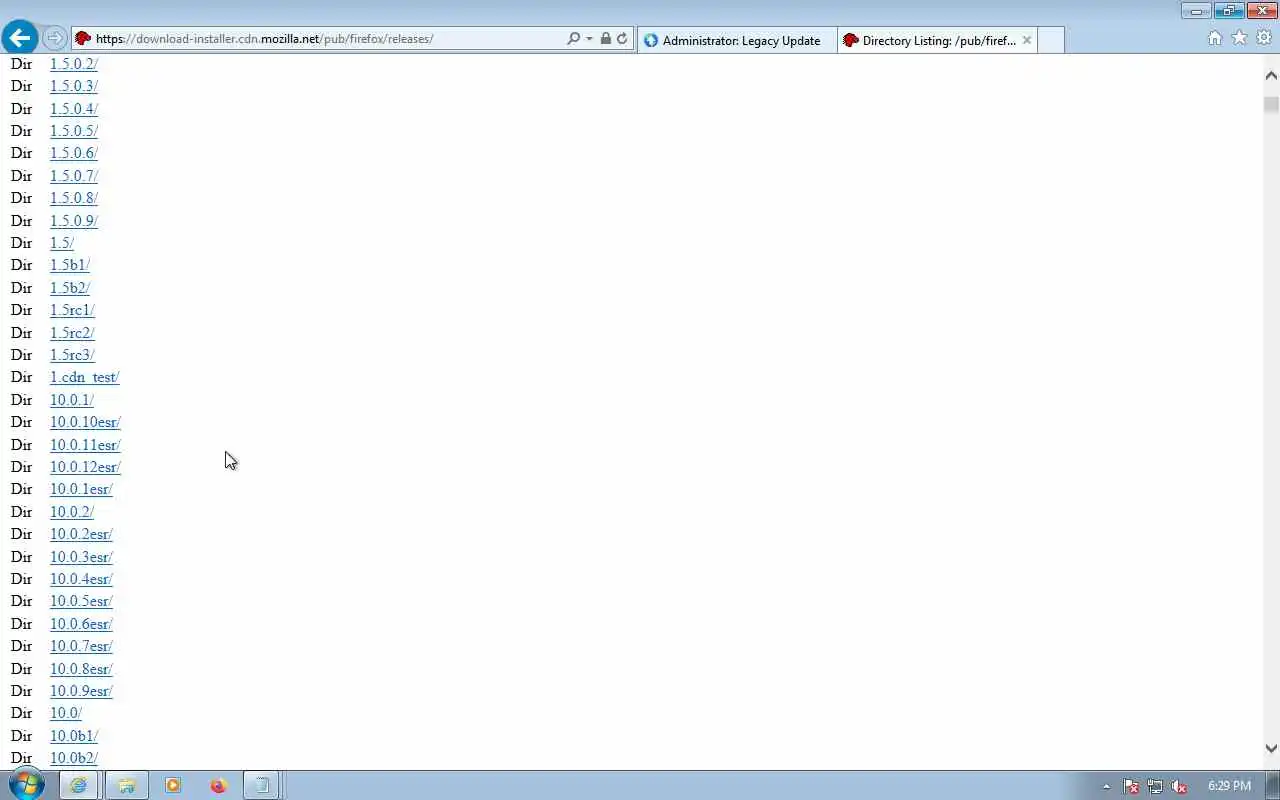Click the Firefox taskbar icon

tap(218, 785)
